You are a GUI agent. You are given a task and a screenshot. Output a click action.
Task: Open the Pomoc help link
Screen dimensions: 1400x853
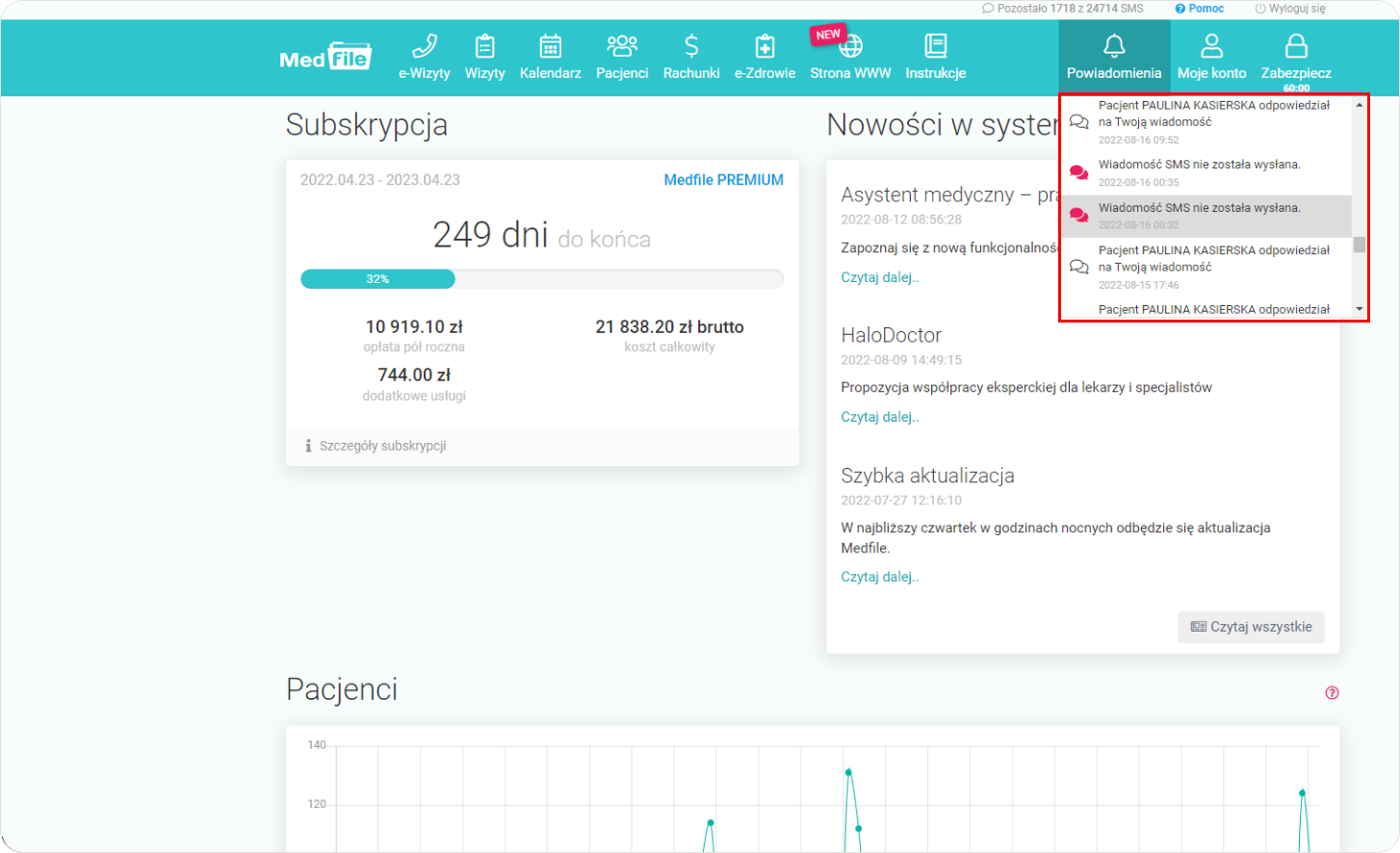click(x=1200, y=9)
